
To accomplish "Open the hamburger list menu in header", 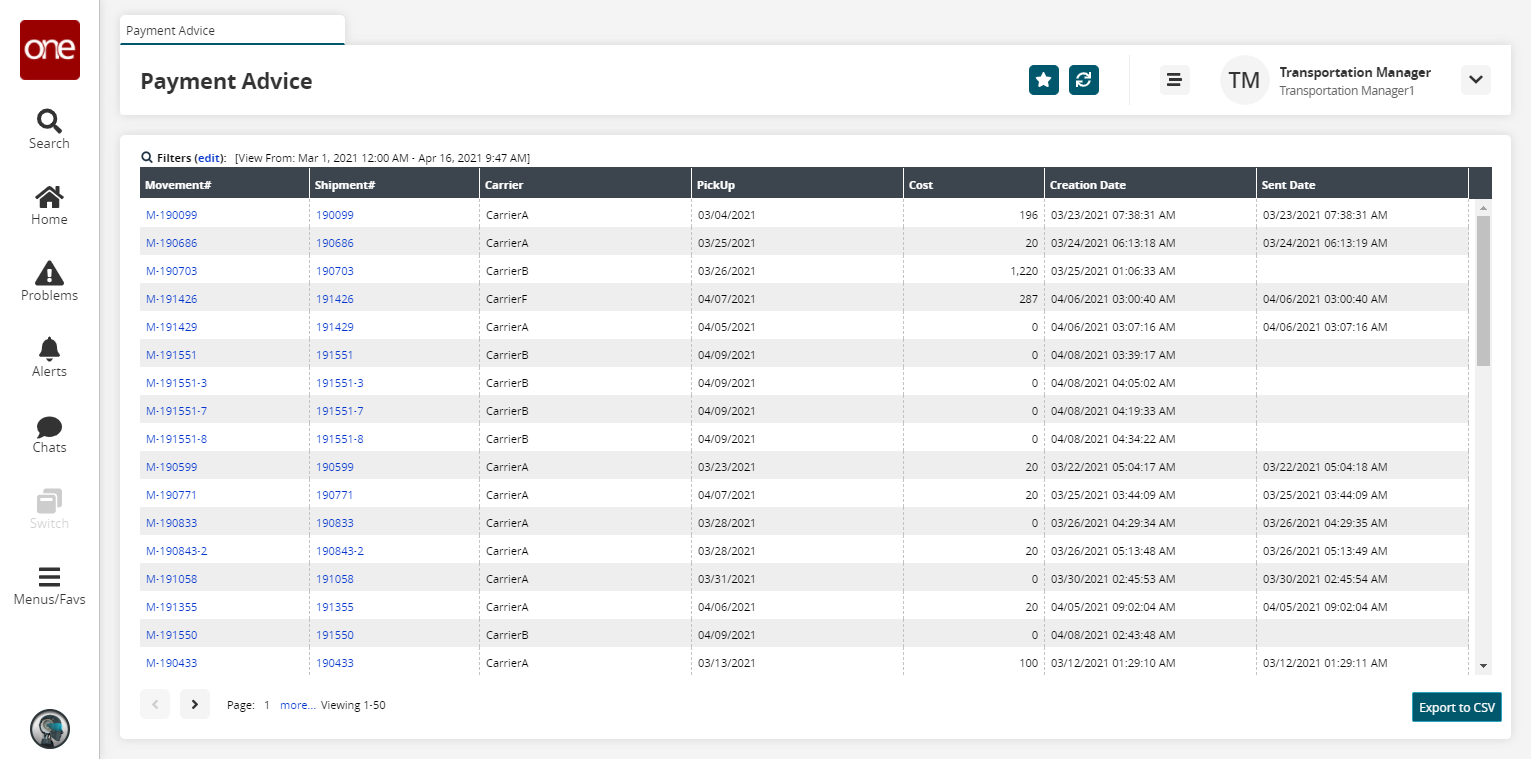I will coord(1175,80).
